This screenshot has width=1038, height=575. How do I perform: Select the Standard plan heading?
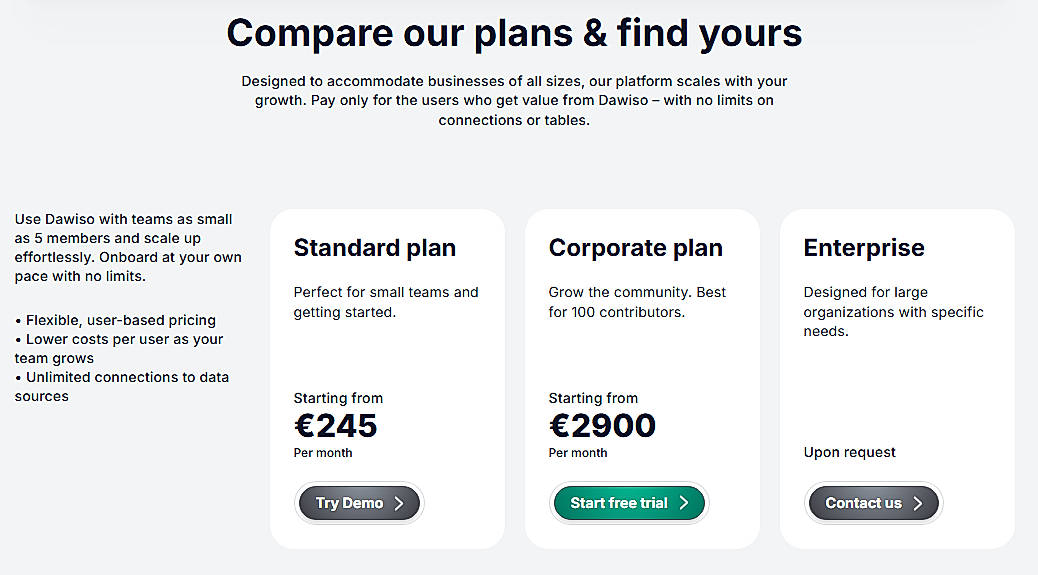coord(374,248)
